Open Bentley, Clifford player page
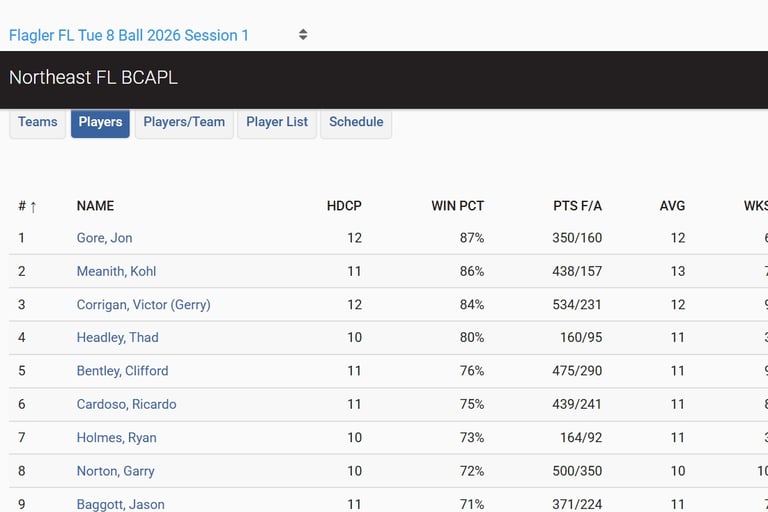Image resolution: width=768 pixels, height=512 pixels. (122, 370)
